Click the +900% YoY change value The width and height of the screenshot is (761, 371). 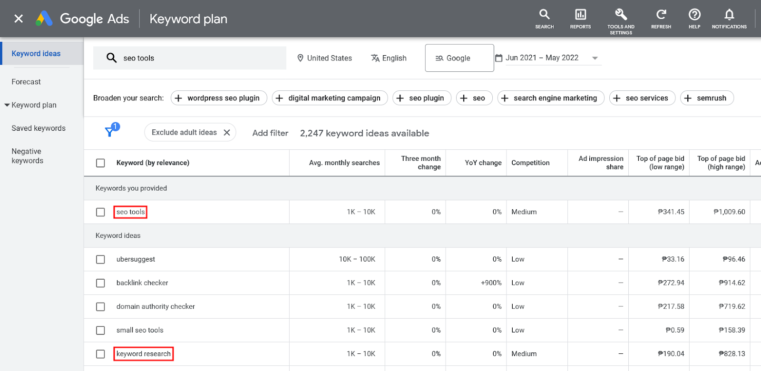point(491,283)
